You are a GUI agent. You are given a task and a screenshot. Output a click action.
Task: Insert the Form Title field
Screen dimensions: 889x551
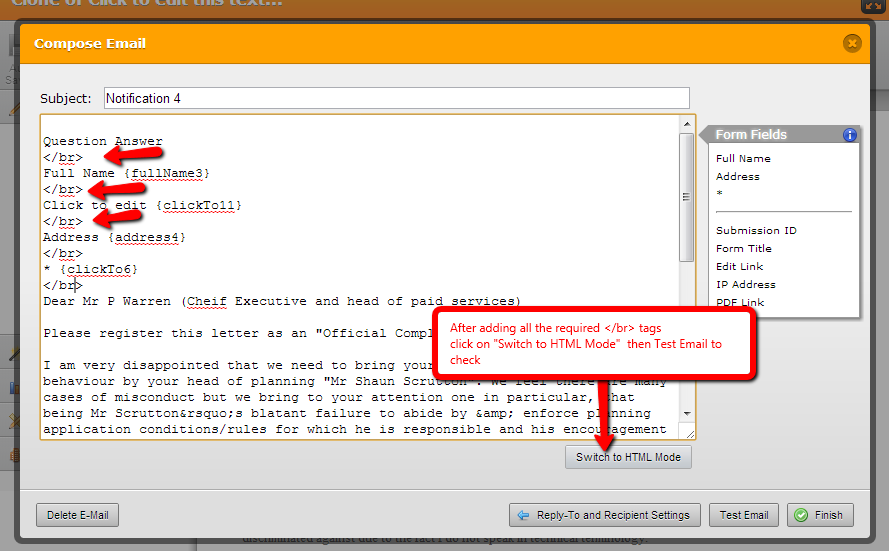(744, 248)
